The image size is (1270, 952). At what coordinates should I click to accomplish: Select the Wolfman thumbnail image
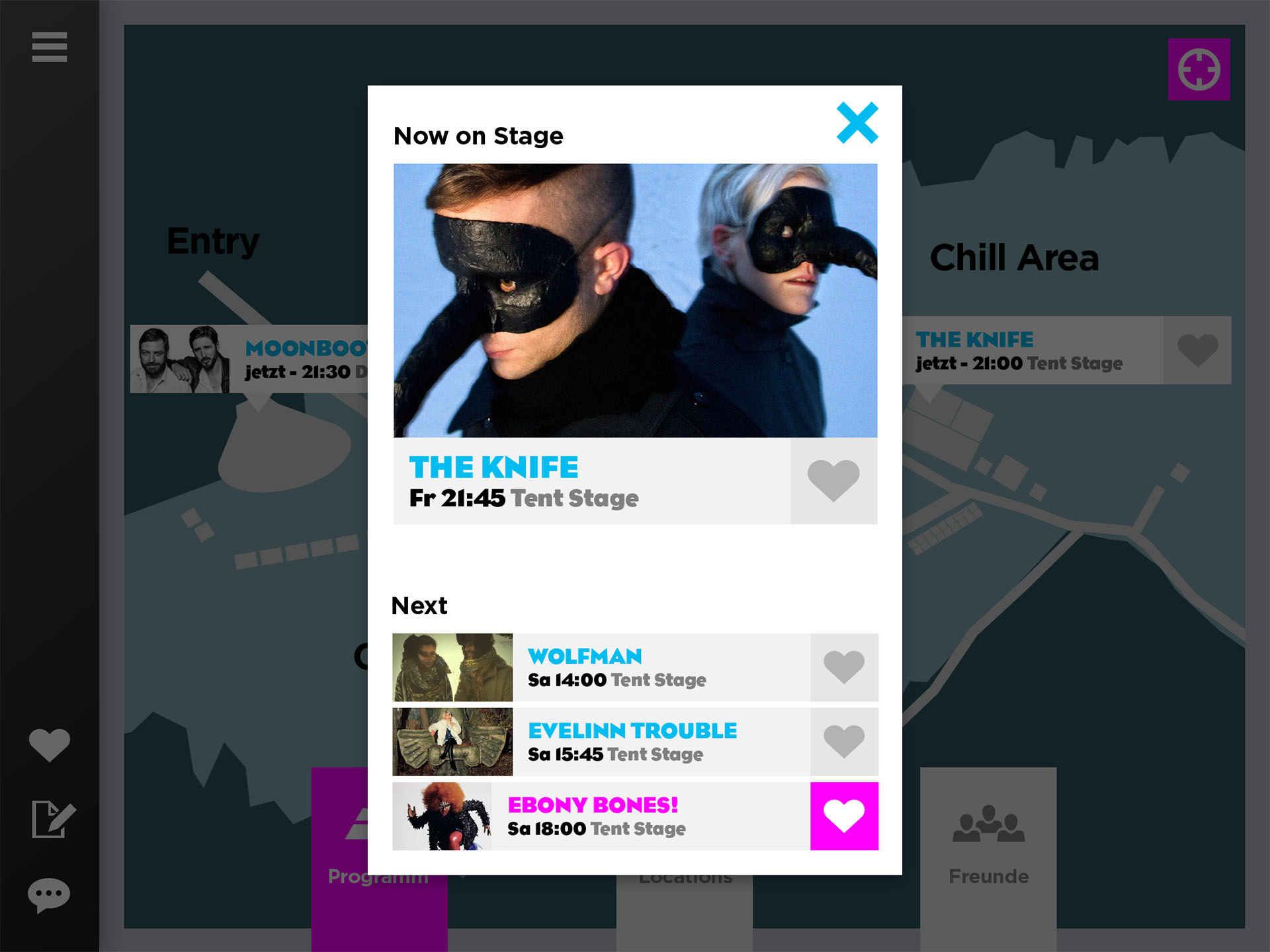pyautogui.click(x=452, y=667)
